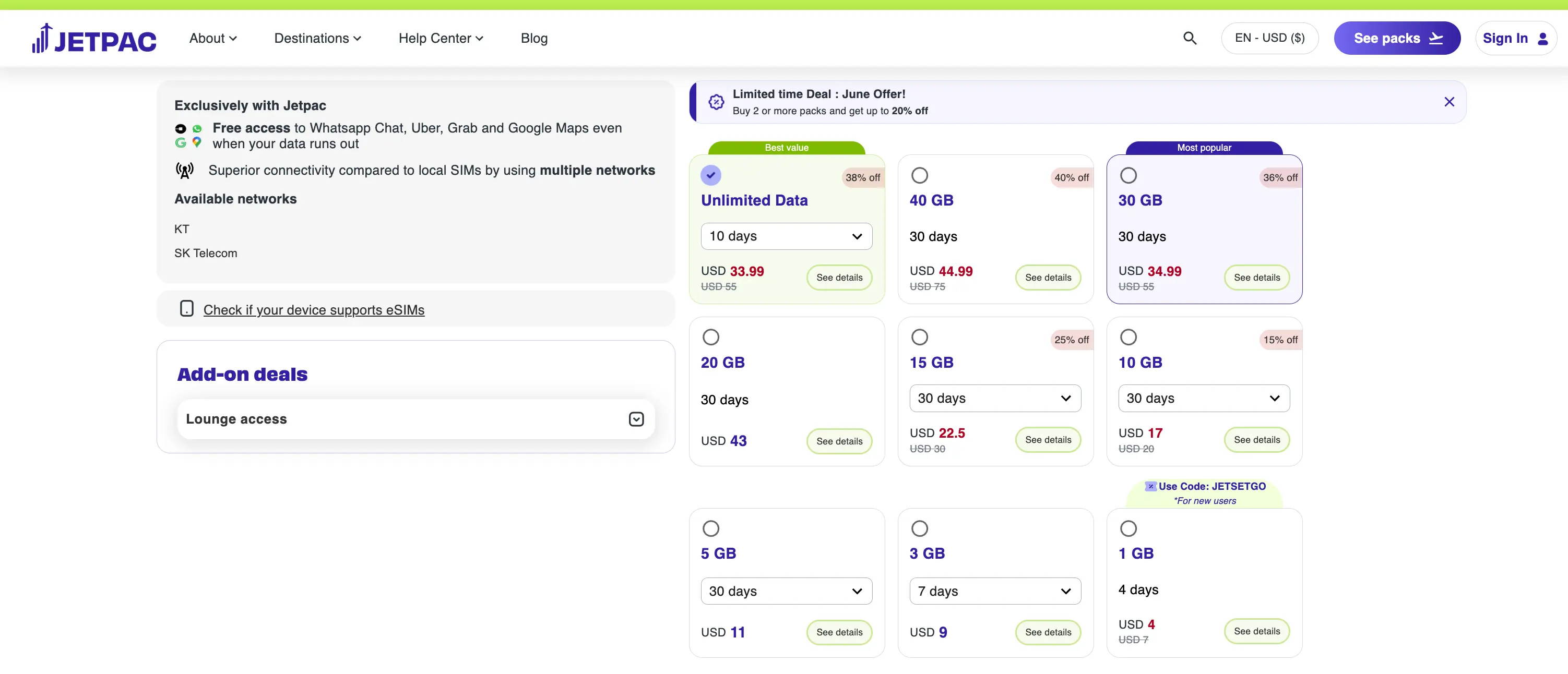Select the 20 GB plan radio

tap(710, 337)
